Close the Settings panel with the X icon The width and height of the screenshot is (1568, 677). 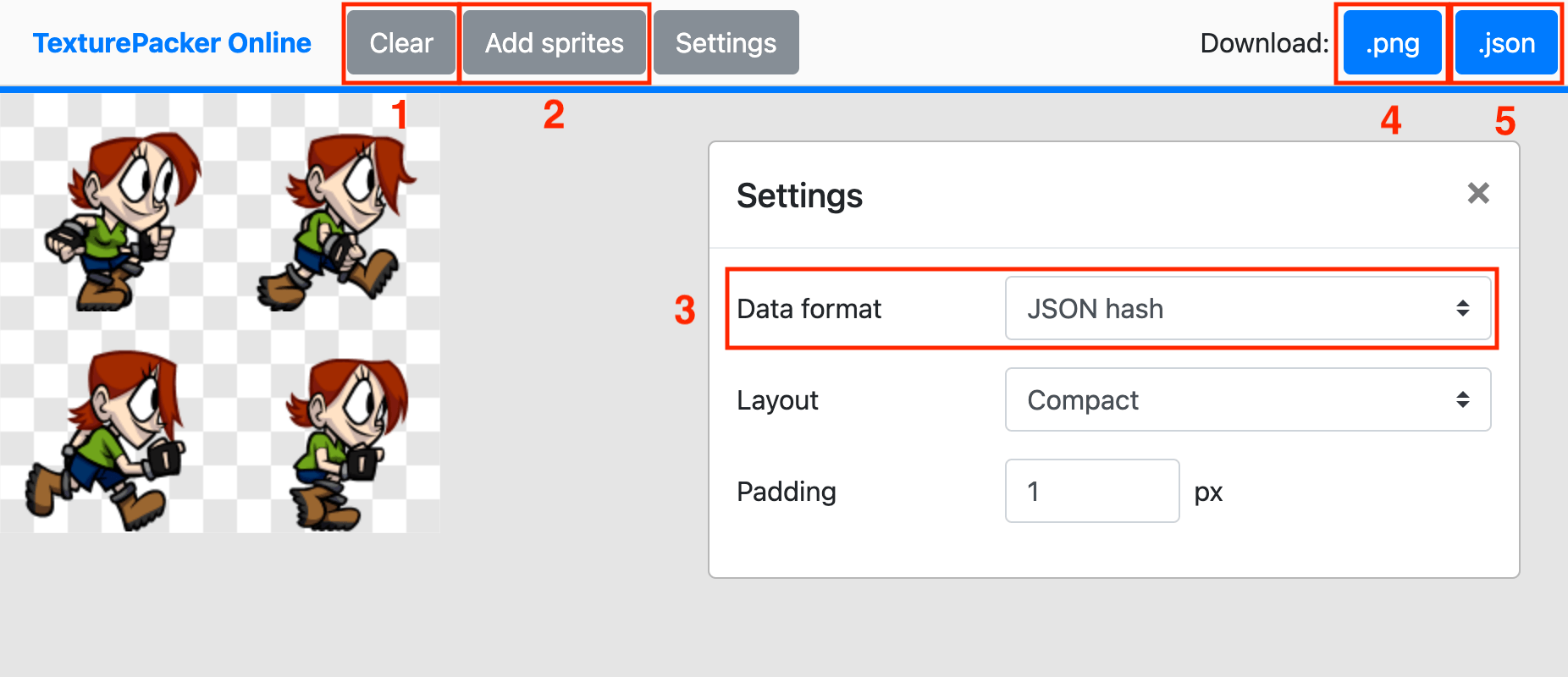click(1478, 194)
